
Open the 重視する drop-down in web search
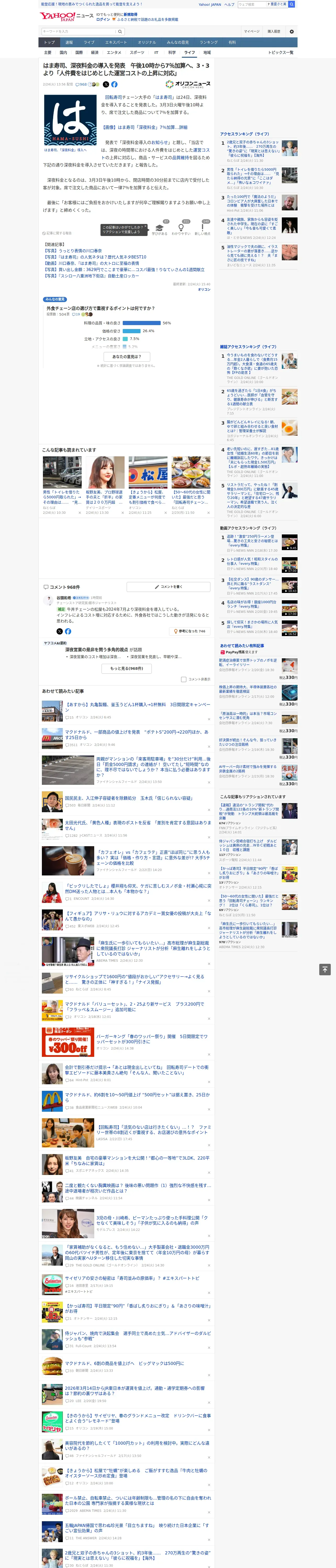pyautogui.click(x=277, y=4)
